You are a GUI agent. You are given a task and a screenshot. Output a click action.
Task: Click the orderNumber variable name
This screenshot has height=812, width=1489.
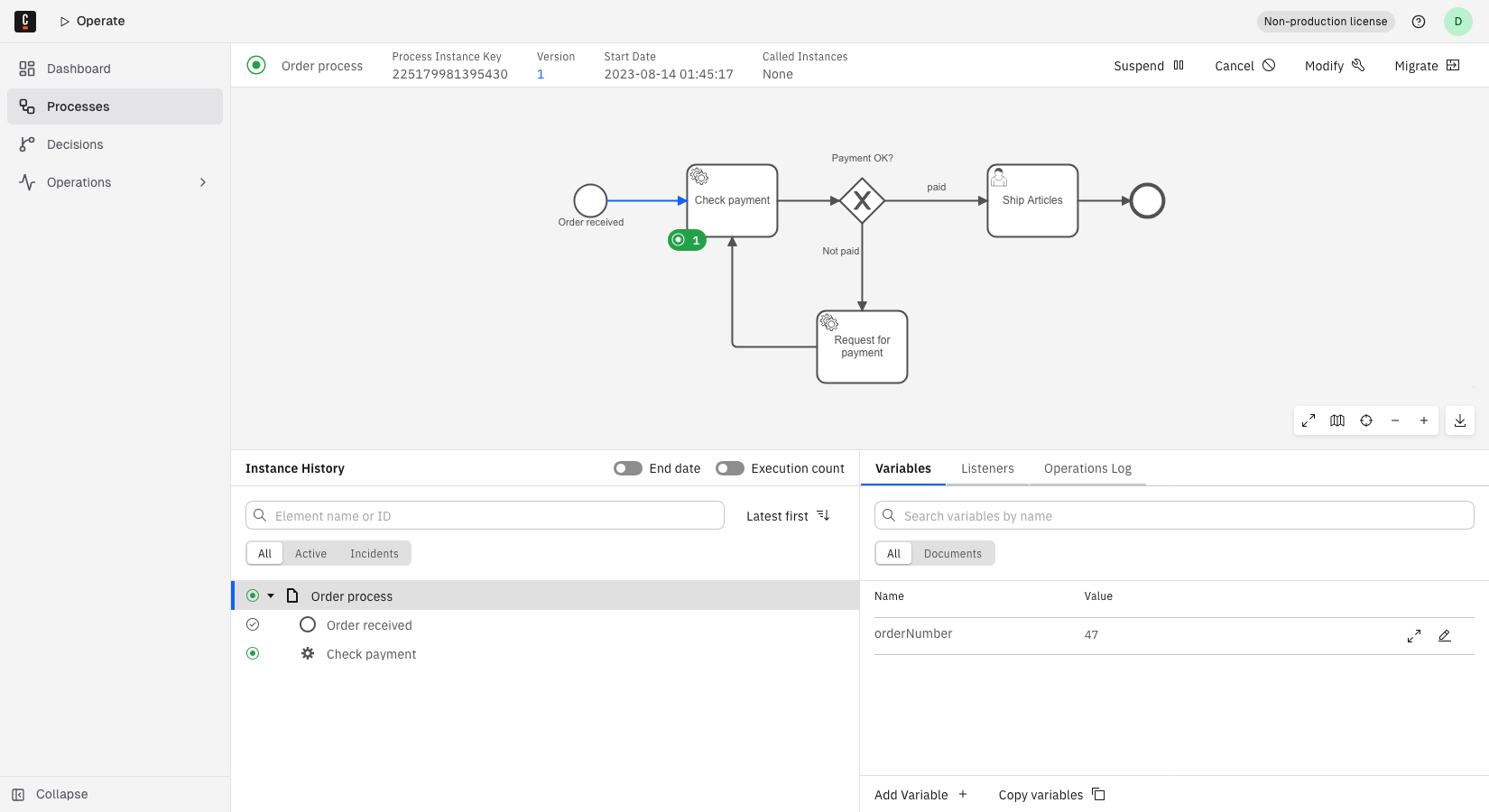913,634
